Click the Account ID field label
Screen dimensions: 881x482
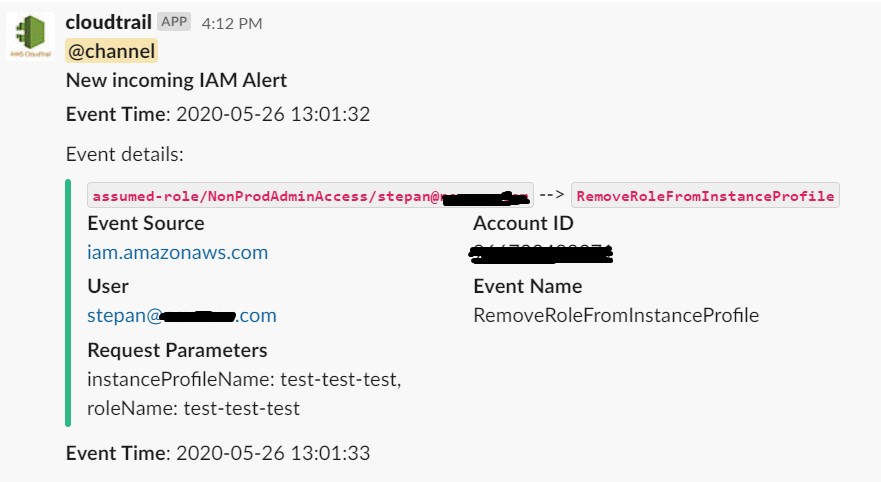pos(523,223)
